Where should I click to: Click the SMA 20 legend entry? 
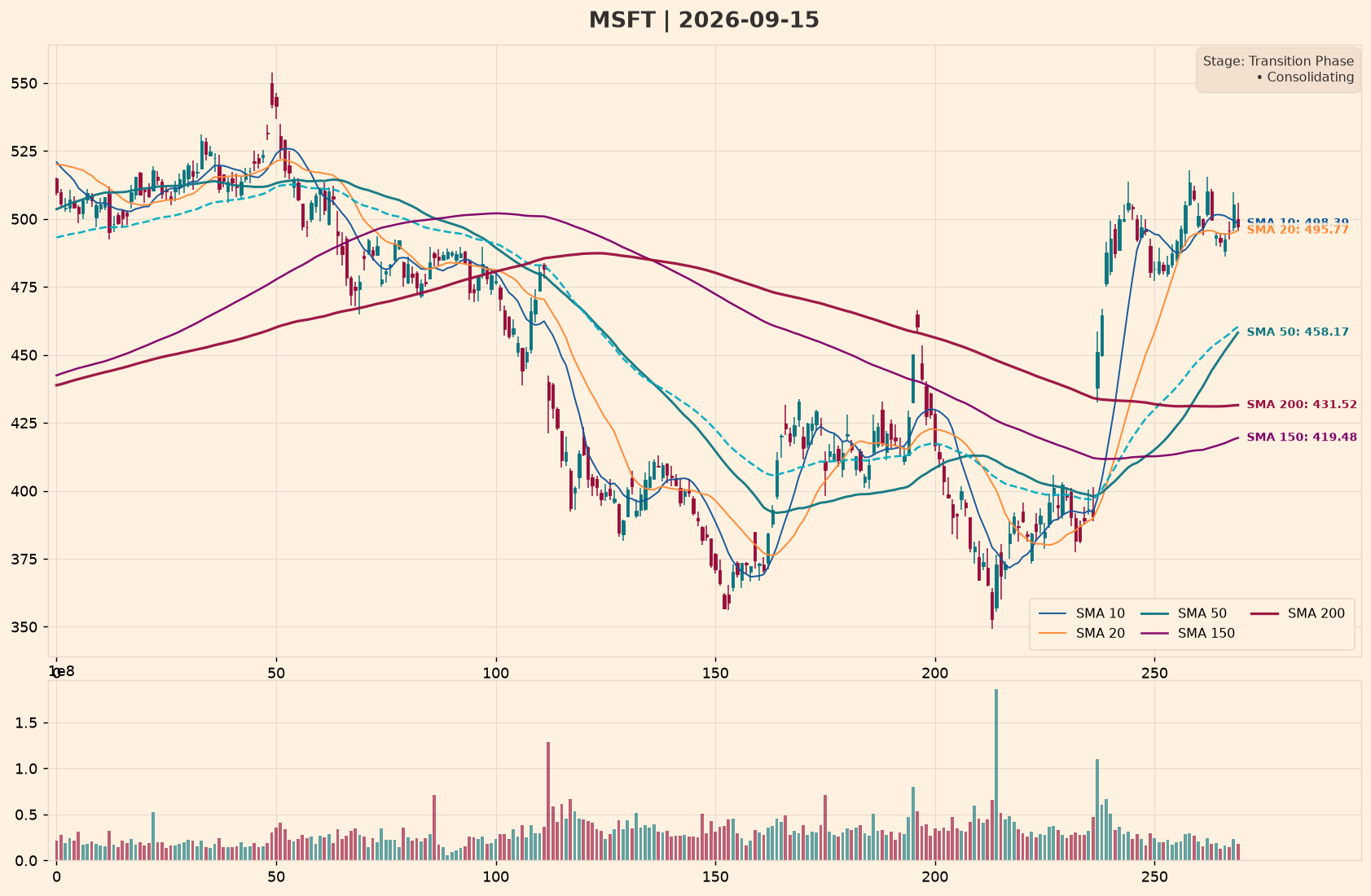pyautogui.click(x=1081, y=633)
